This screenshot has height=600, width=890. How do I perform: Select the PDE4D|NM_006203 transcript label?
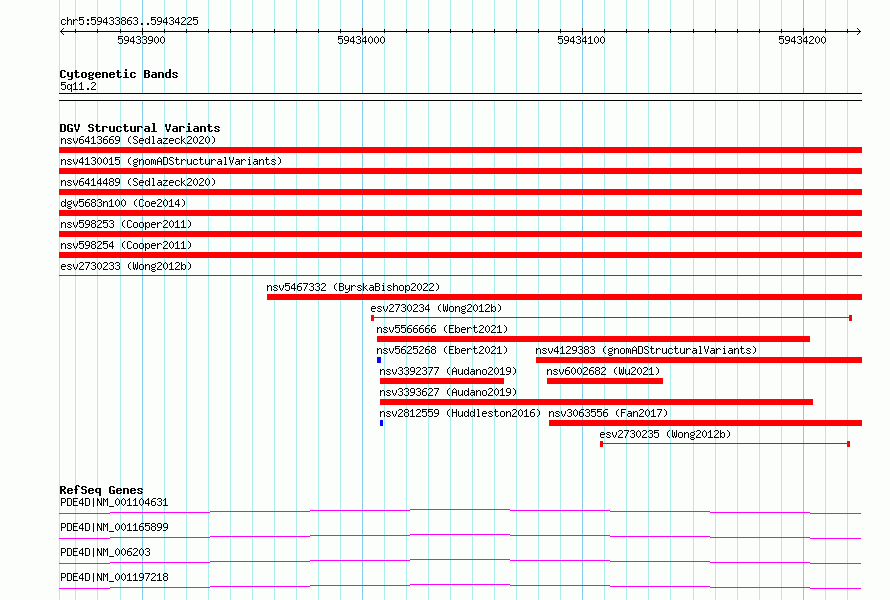point(105,552)
